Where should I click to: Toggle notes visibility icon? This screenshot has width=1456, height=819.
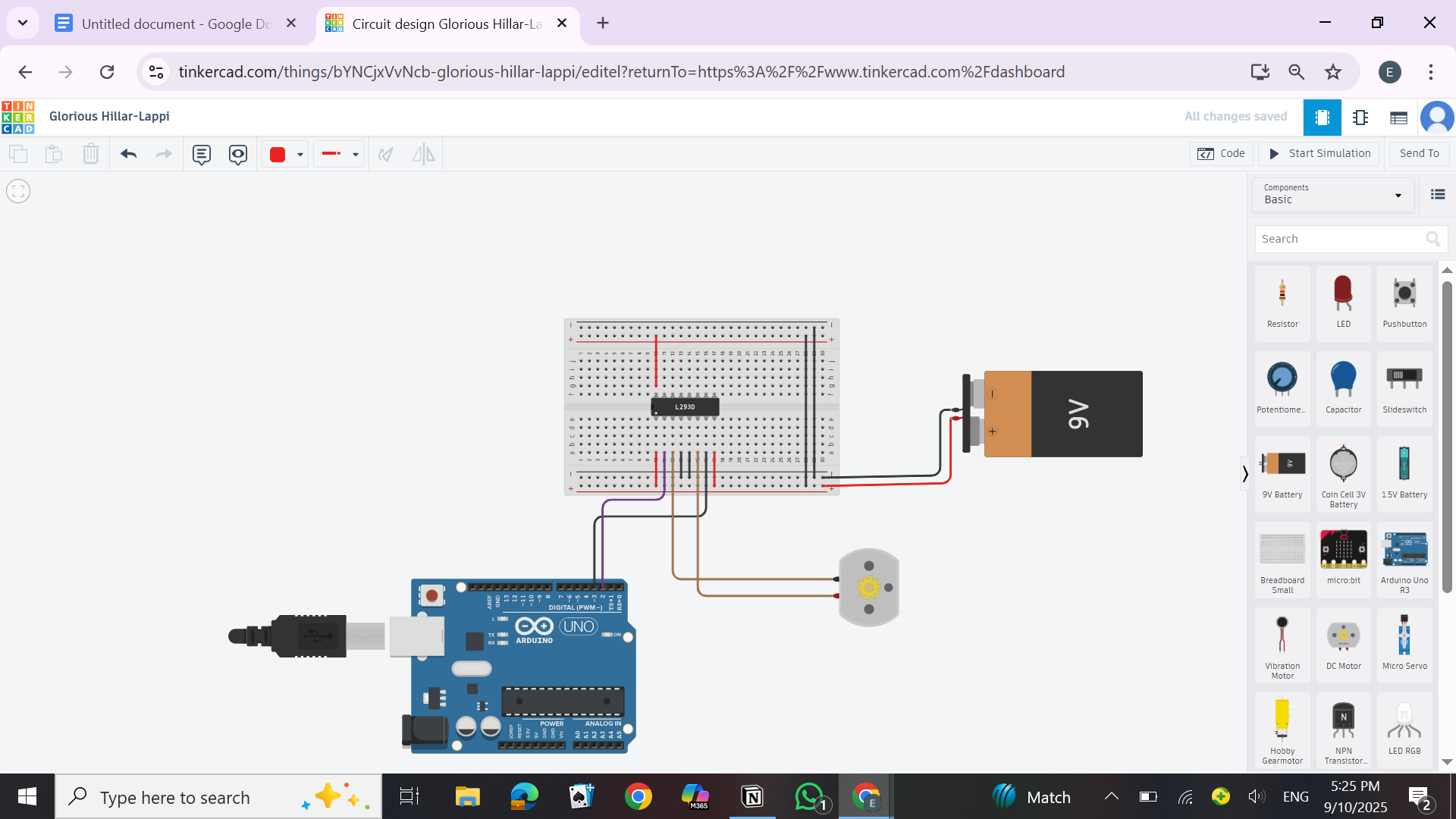pyautogui.click(x=238, y=155)
